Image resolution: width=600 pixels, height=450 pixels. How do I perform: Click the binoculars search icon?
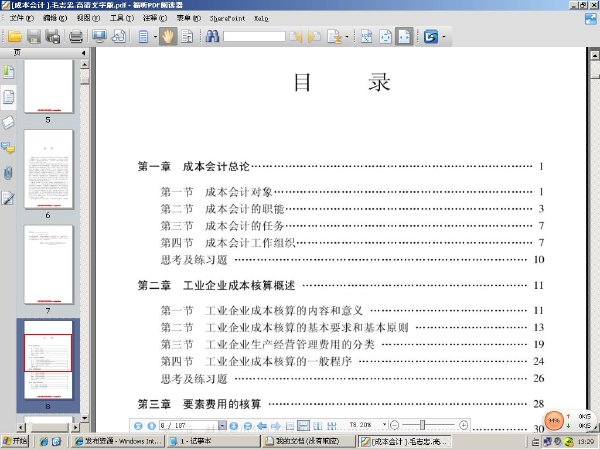(212, 37)
